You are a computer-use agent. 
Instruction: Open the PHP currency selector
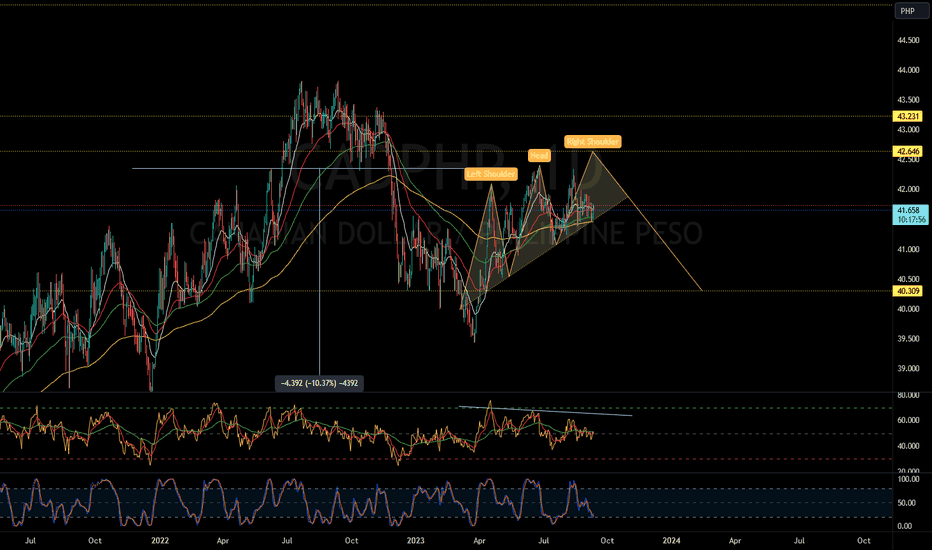[x=910, y=11]
